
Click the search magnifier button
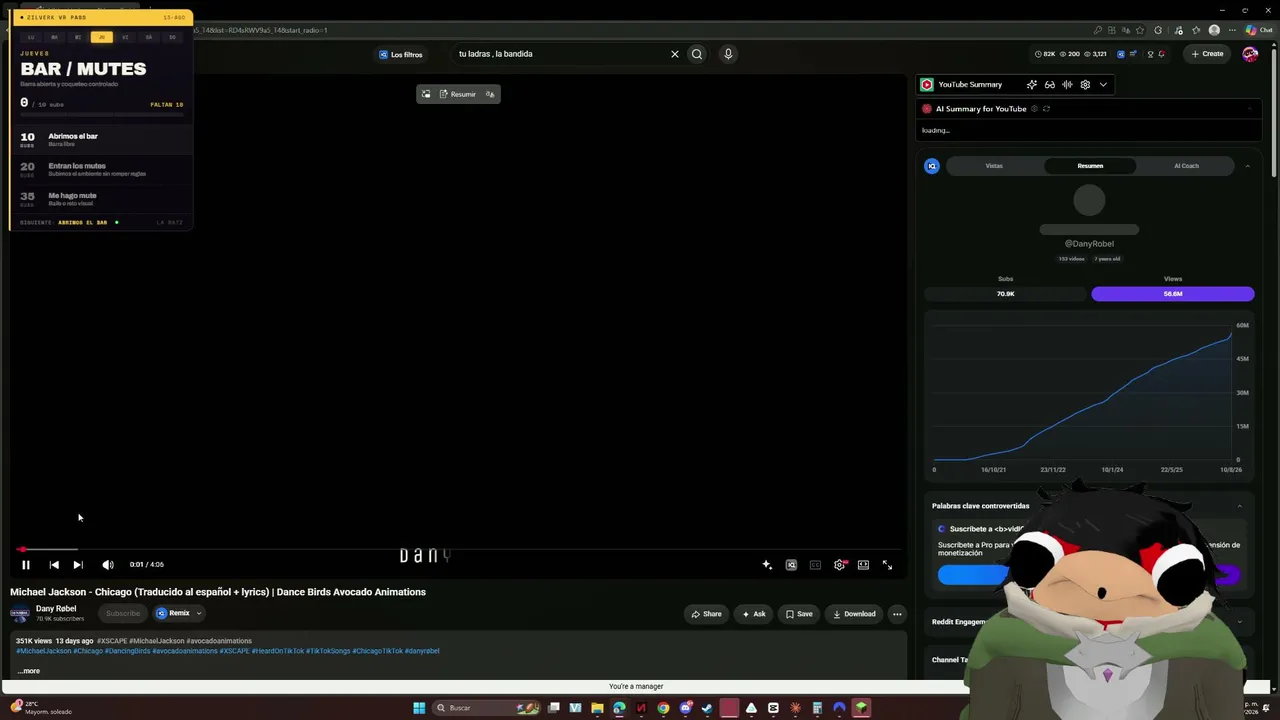697,54
